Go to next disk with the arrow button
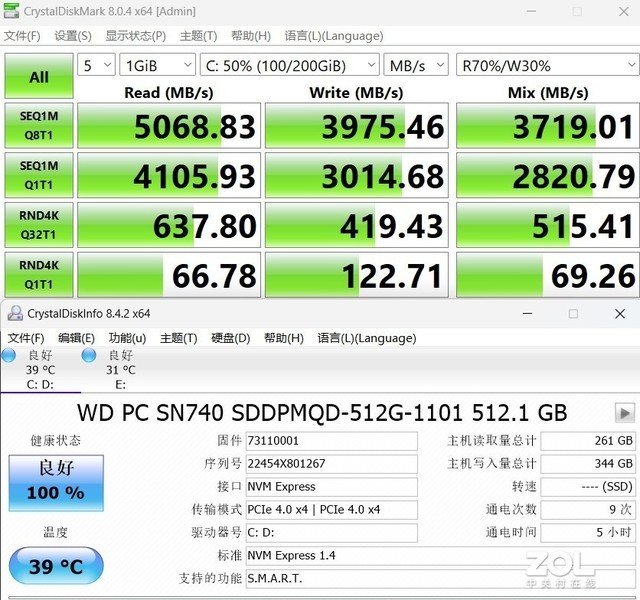The width and height of the screenshot is (640, 600). [x=624, y=413]
